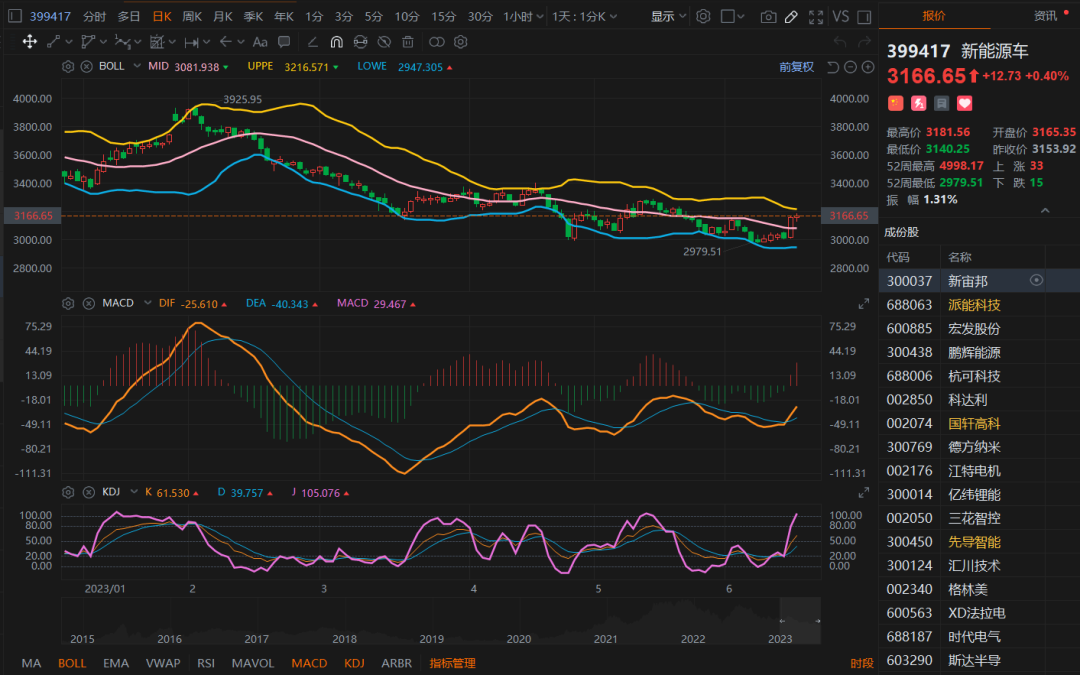Toggle the BOLL indicator at bottom bar
This screenshot has height=675, width=1080.
[72, 663]
